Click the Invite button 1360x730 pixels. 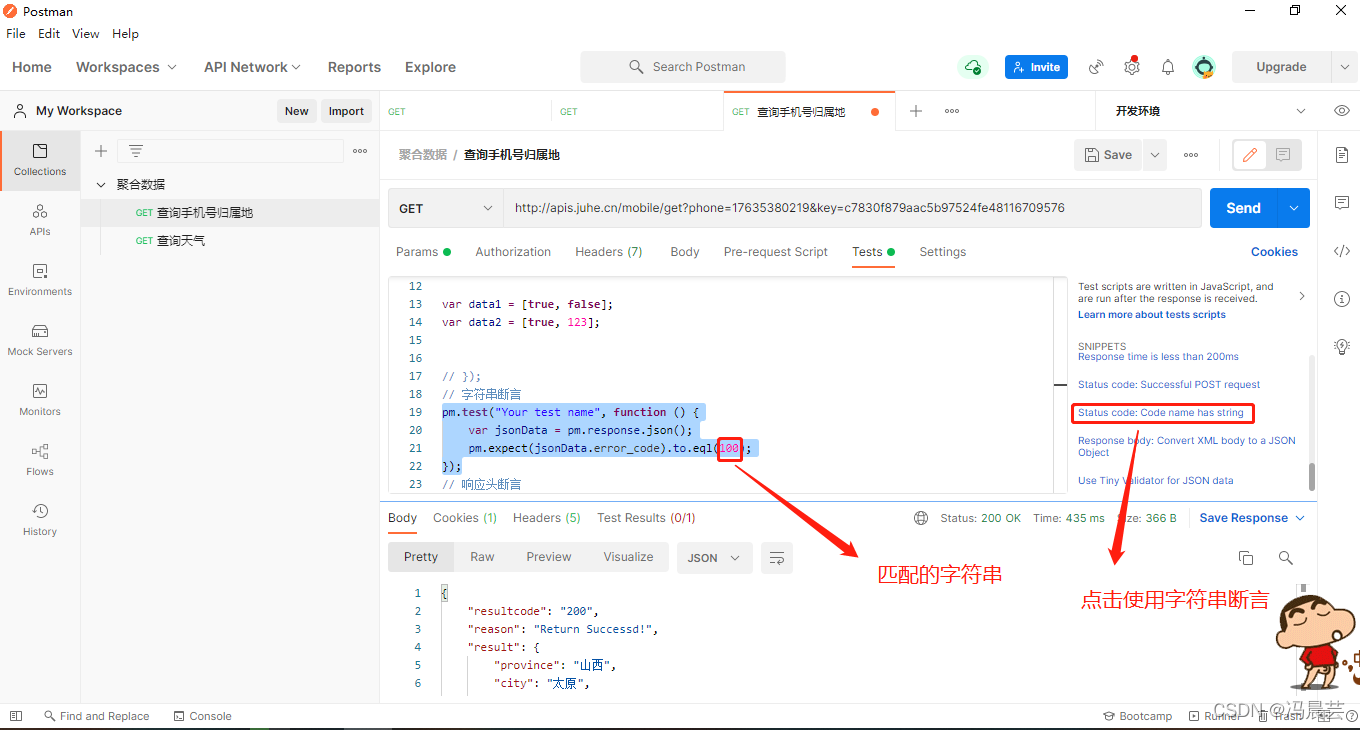pos(1036,67)
